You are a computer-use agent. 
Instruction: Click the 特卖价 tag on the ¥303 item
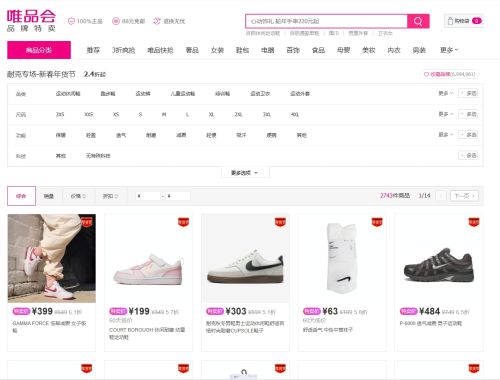(215, 311)
